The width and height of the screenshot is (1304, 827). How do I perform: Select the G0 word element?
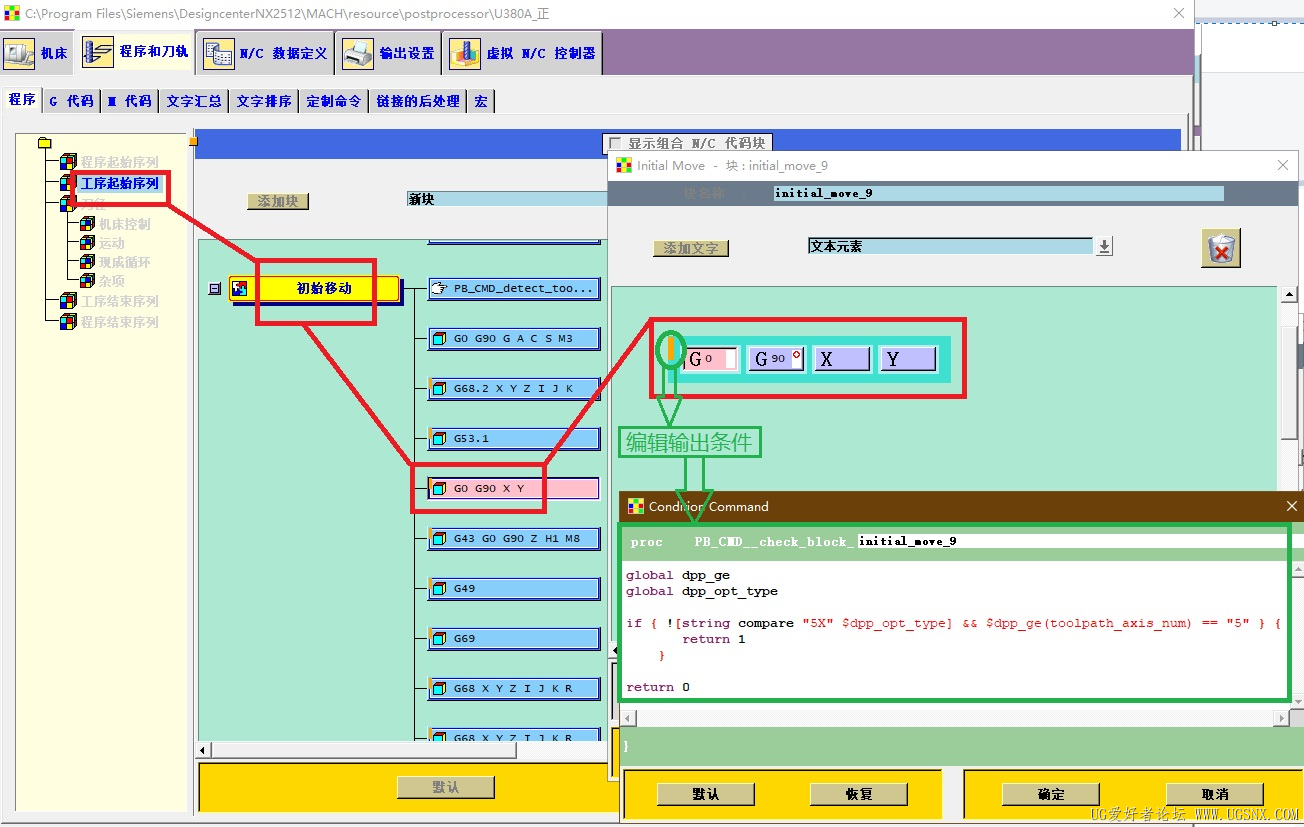(x=711, y=359)
